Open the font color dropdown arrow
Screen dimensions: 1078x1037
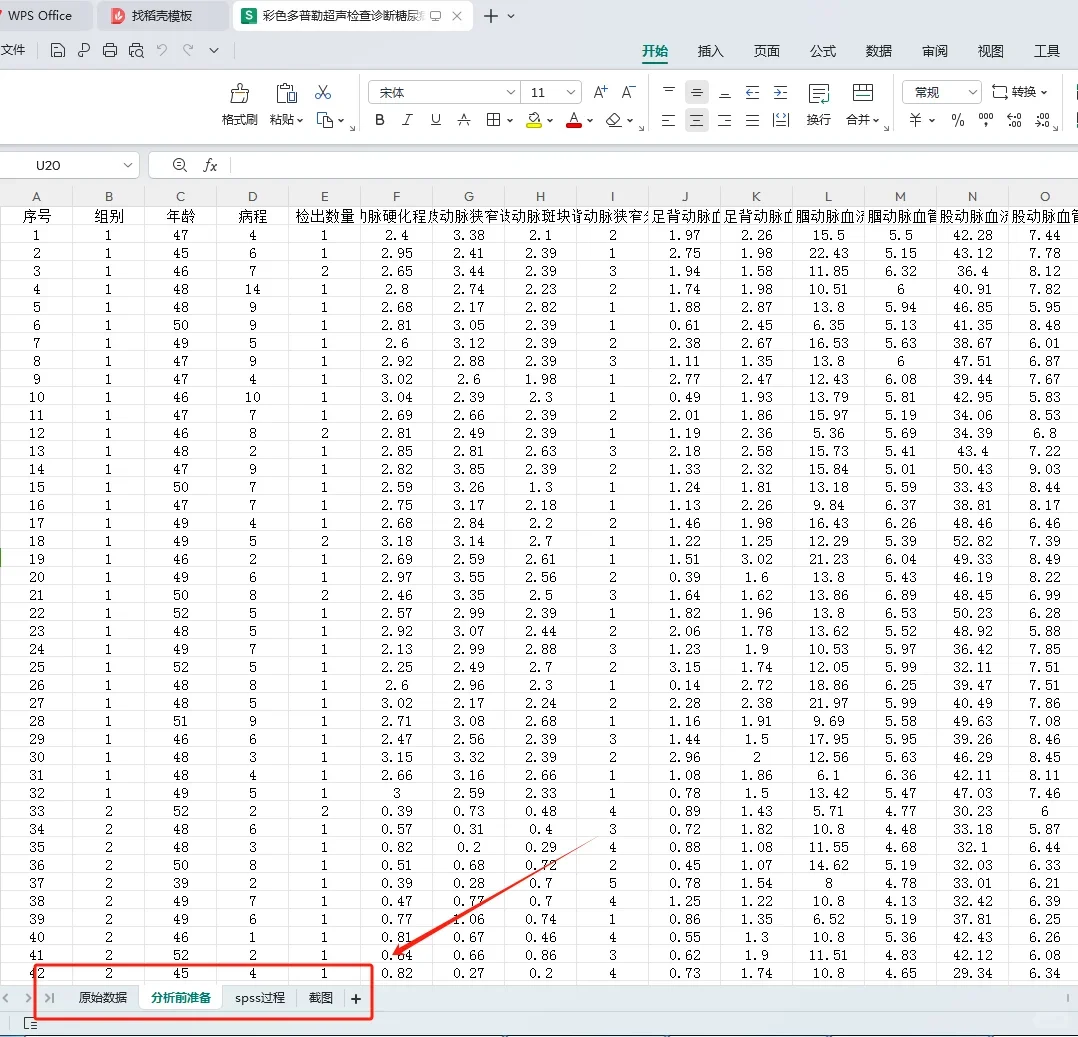[590, 120]
